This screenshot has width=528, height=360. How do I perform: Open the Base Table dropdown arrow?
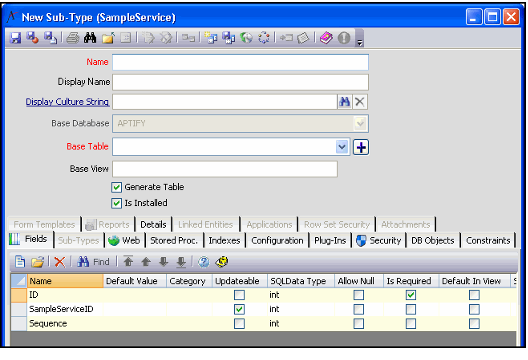(x=342, y=147)
